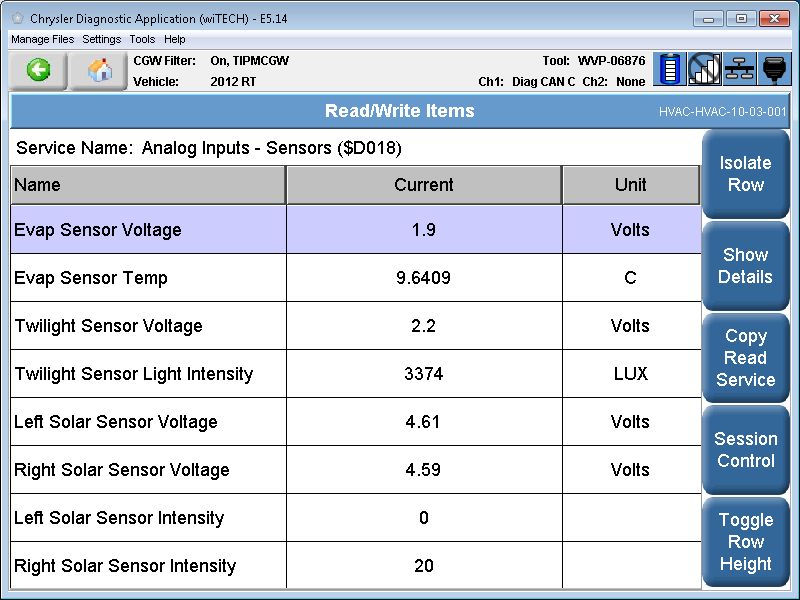Open the network topology icon
The image size is (800, 600).
[740, 69]
